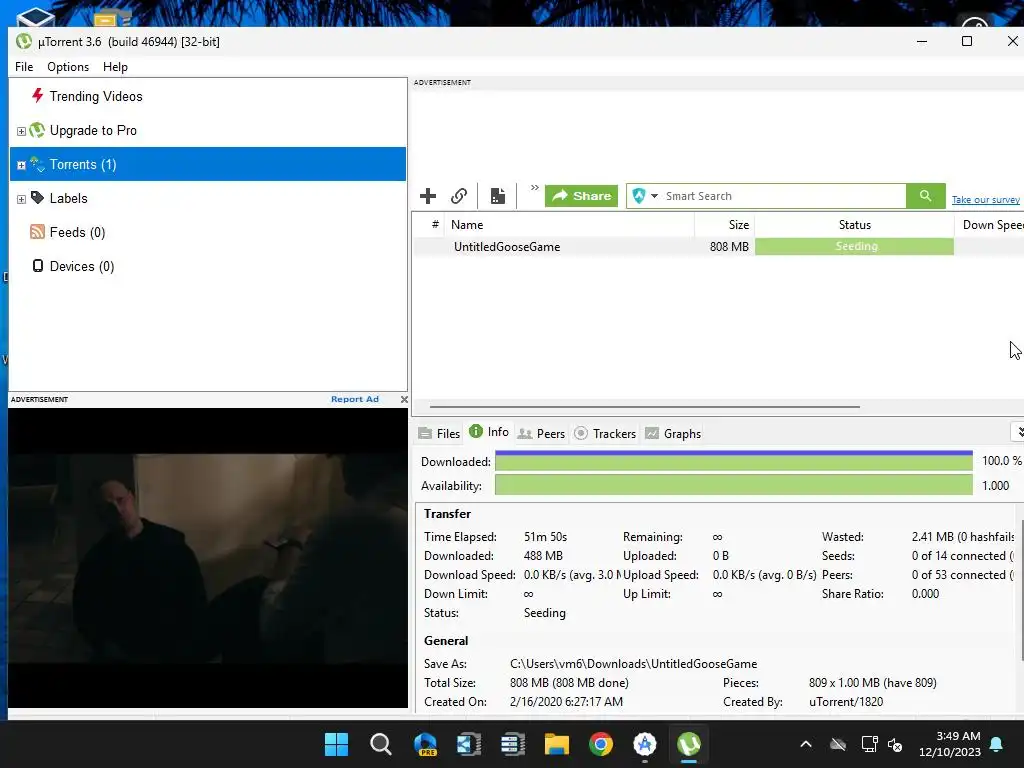Open Windows Search from the taskbar
Viewport: 1024px width, 768px height.
tap(381, 744)
